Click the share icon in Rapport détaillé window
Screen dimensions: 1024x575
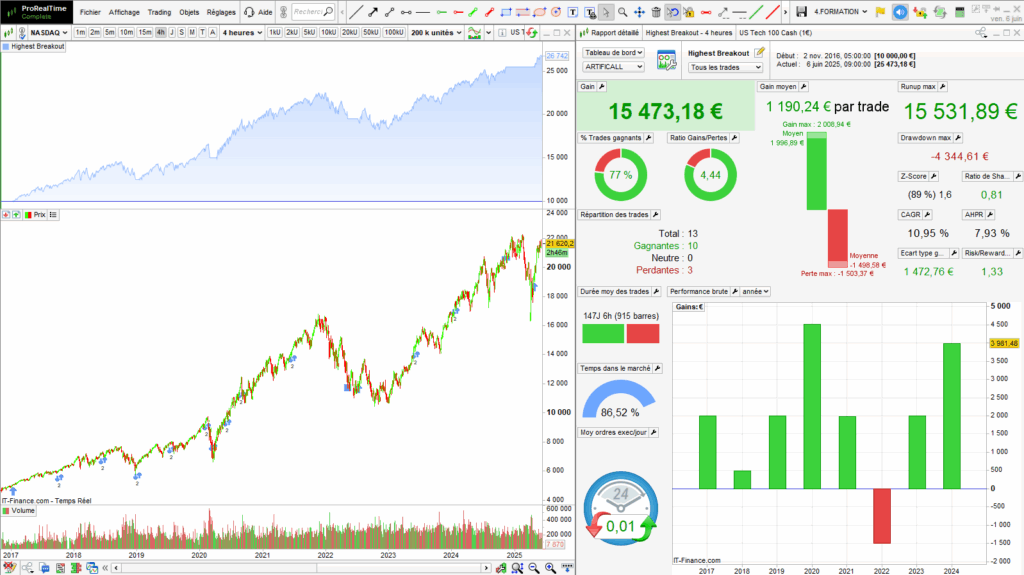point(981,33)
